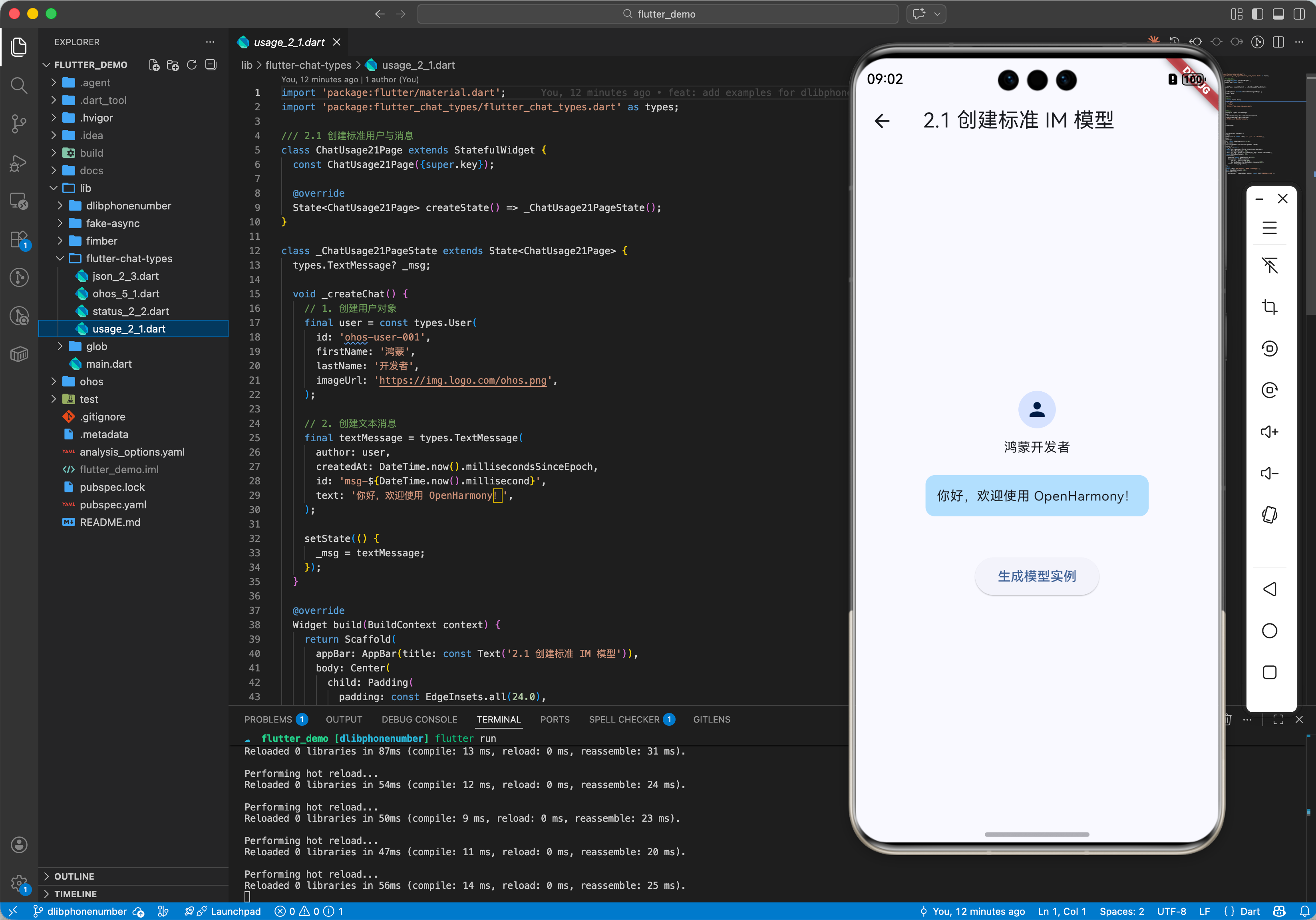Open the Run and Debug view
1316x920 pixels.
(x=19, y=163)
